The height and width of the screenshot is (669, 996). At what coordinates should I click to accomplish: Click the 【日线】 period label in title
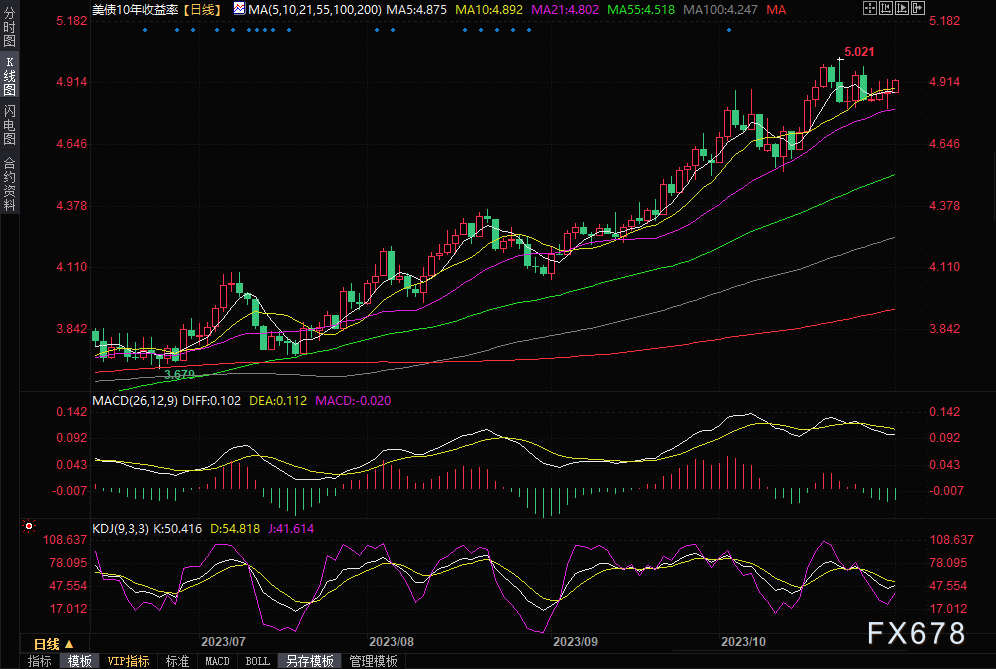(x=203, y=8)
